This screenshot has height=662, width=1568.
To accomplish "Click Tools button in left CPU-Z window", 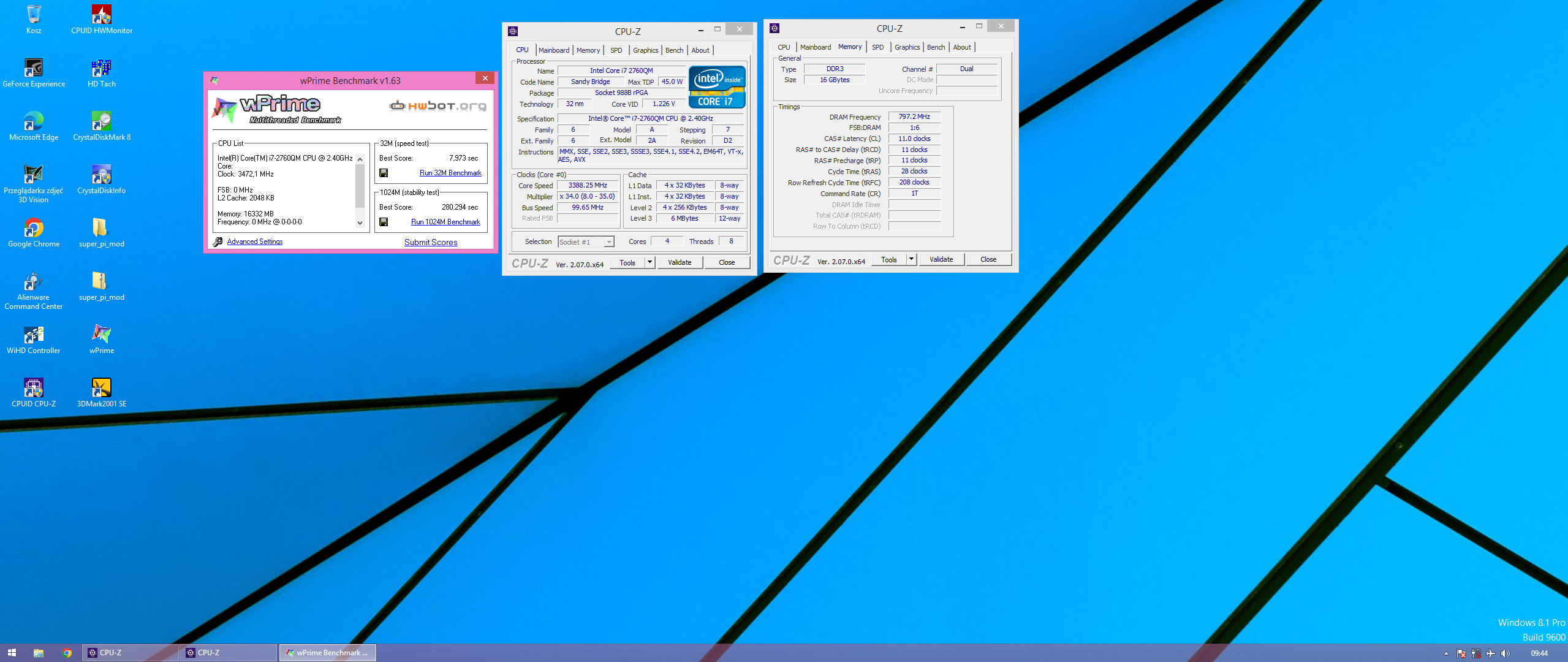I will click(x=627, y=262).
